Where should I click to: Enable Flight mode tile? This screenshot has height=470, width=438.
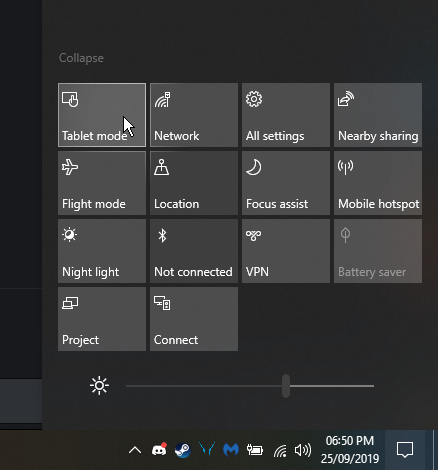tap(102, 183)
